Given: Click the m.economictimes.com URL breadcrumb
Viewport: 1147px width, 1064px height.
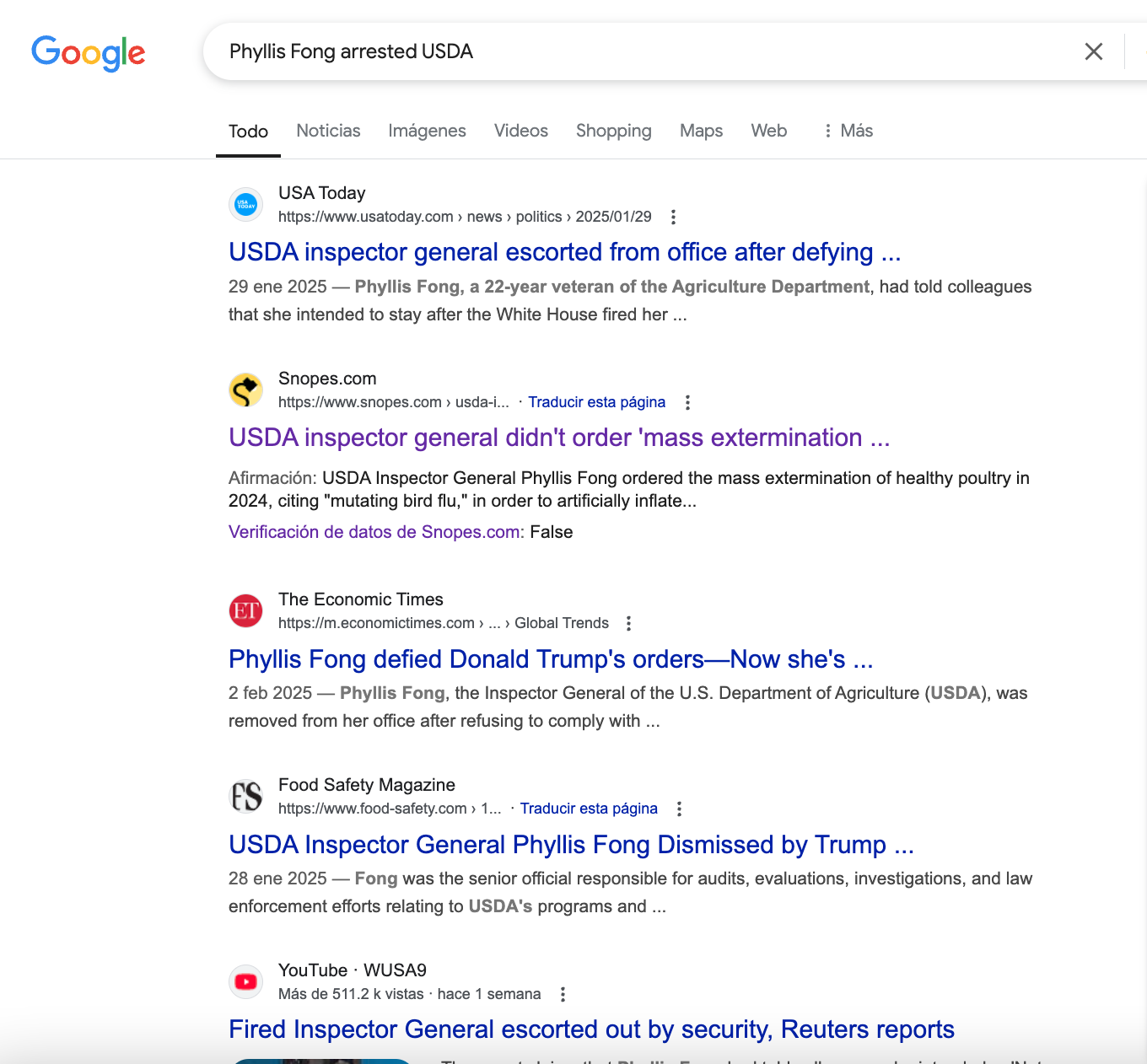Looking at the screenshot, I should coord(444,623).
